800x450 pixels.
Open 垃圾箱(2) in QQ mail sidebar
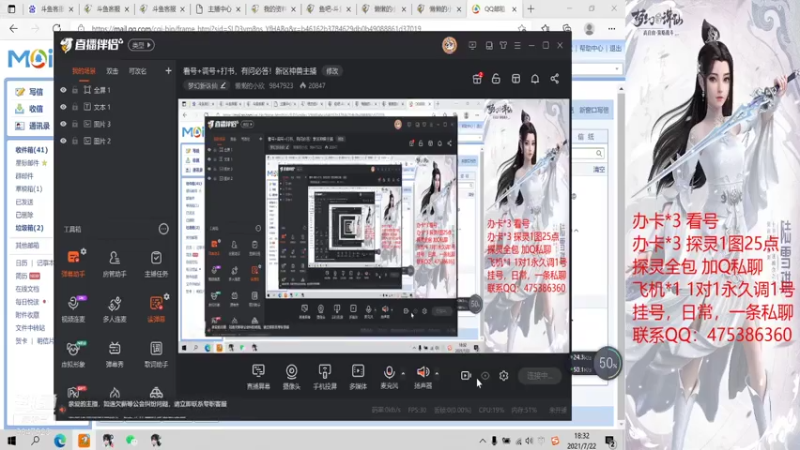pos(29,228)
